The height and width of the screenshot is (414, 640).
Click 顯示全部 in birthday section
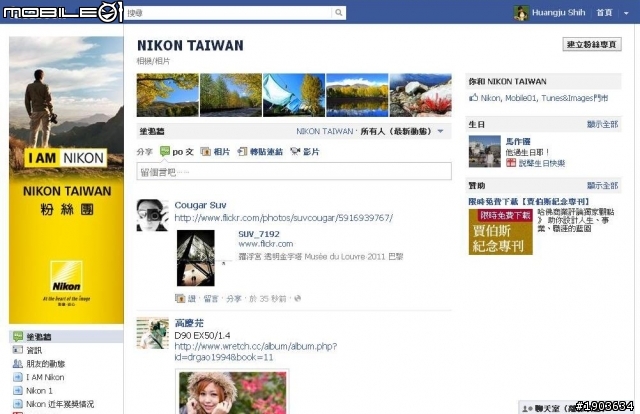pyautogui.click(x=602, y=124)
